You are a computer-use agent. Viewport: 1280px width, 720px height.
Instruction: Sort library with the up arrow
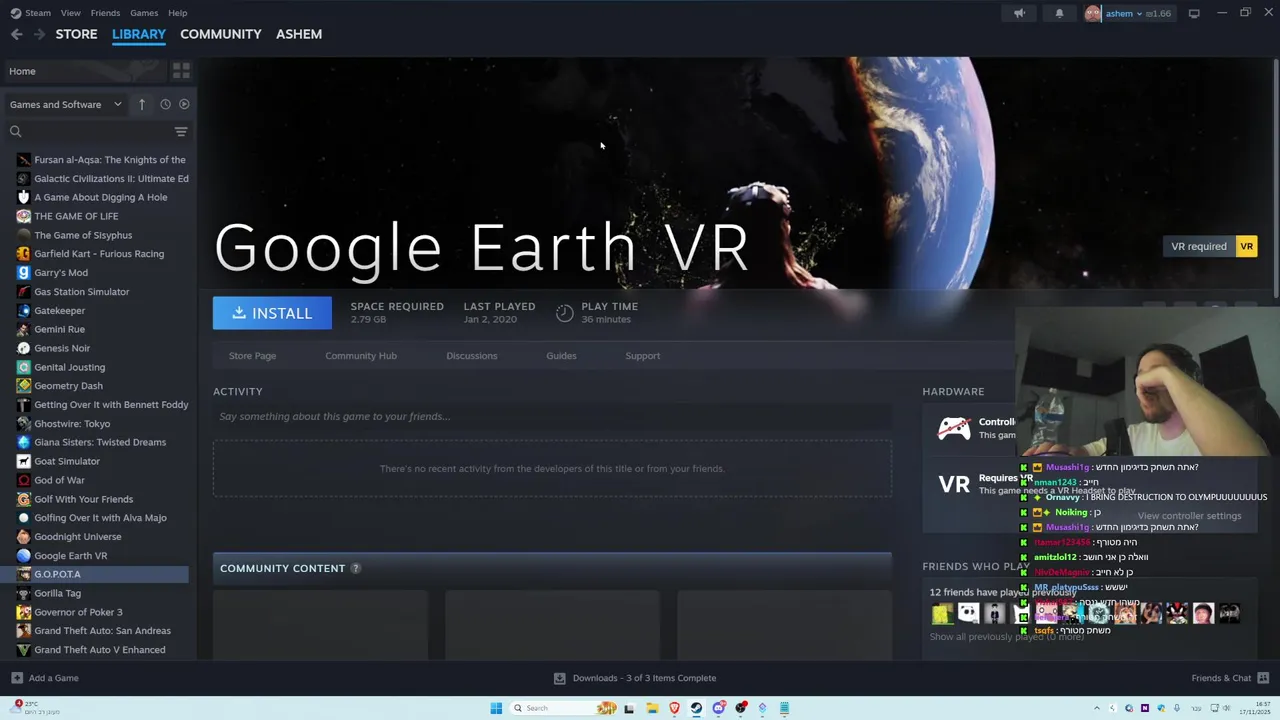tap(142, 104)
